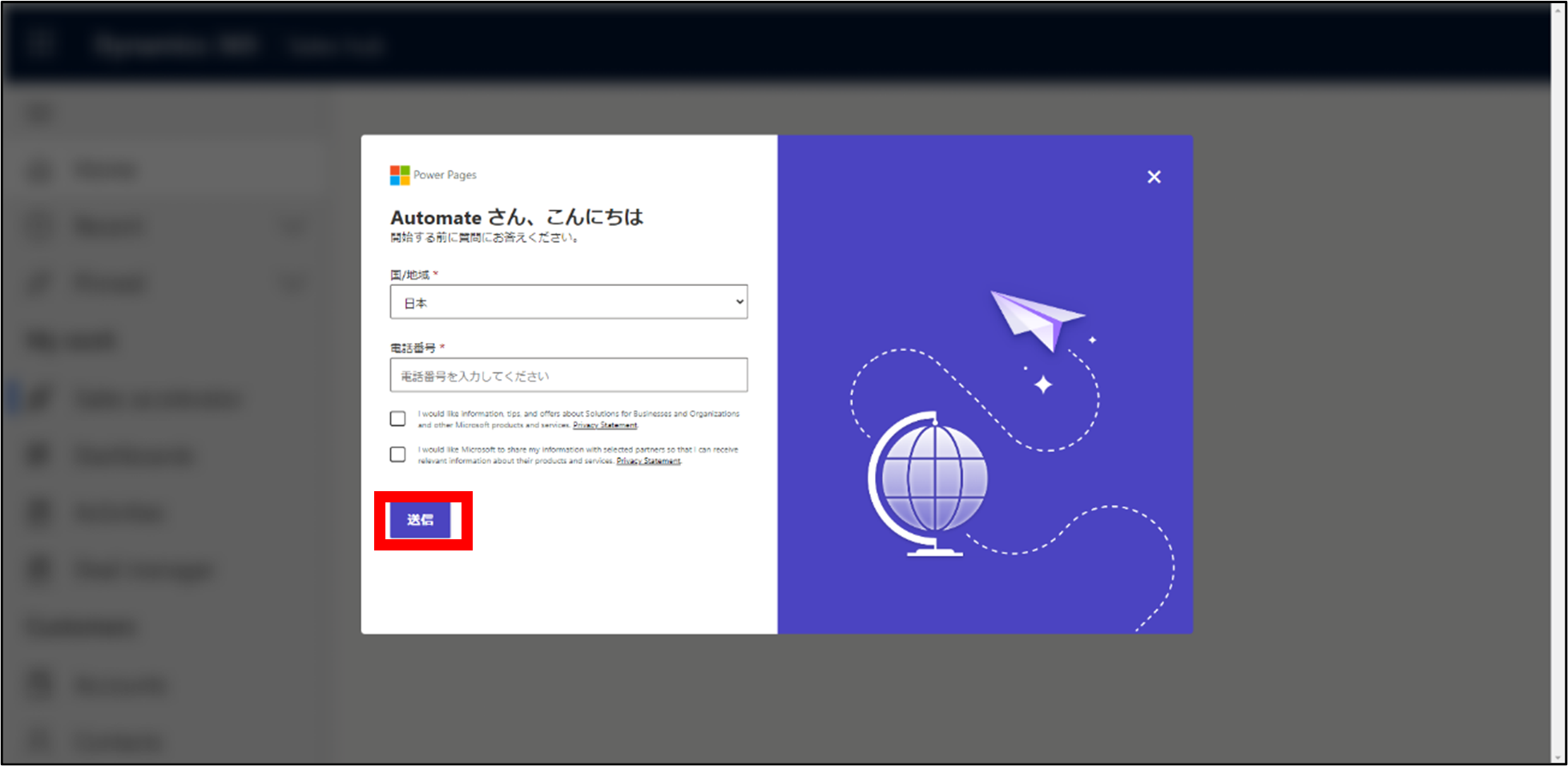Open the app launcher in the Dynamics 365 header
This screenshot has width=1568, height=766.
pos(40,43)
